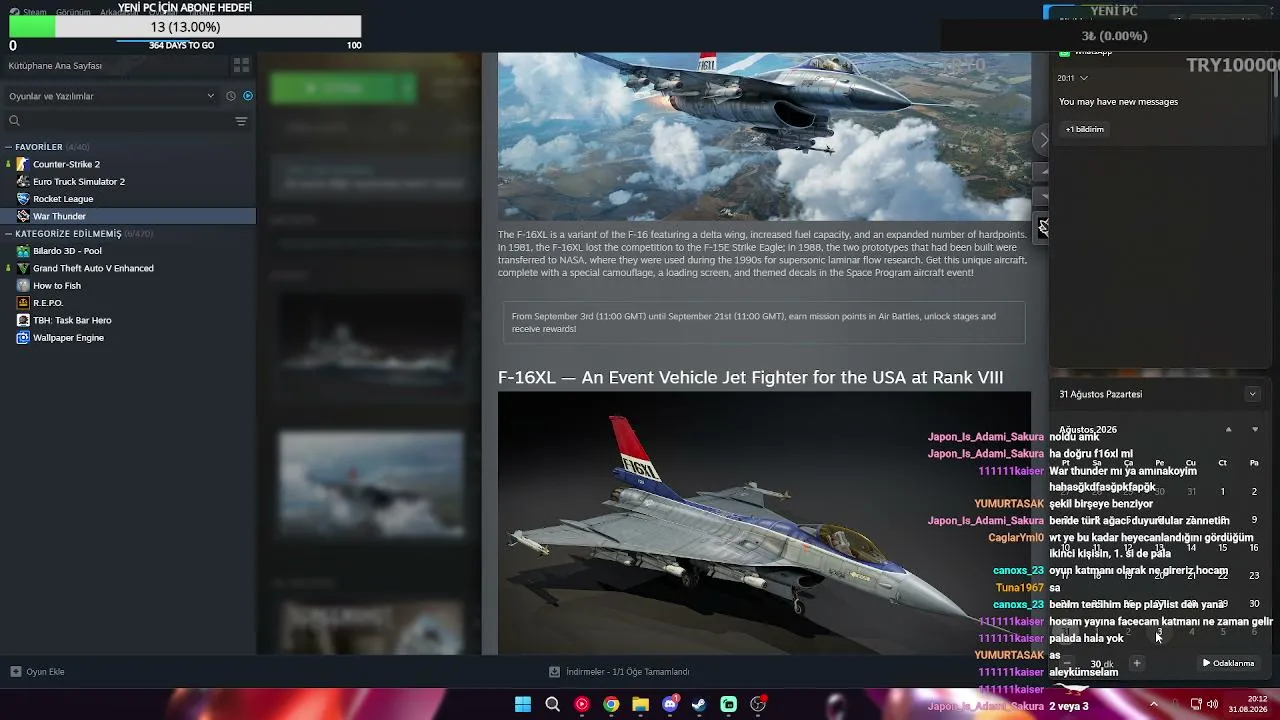Decrease focus session minutes
The width and height of the screenshot is (1280, 720).
(x=1067, y=663)
